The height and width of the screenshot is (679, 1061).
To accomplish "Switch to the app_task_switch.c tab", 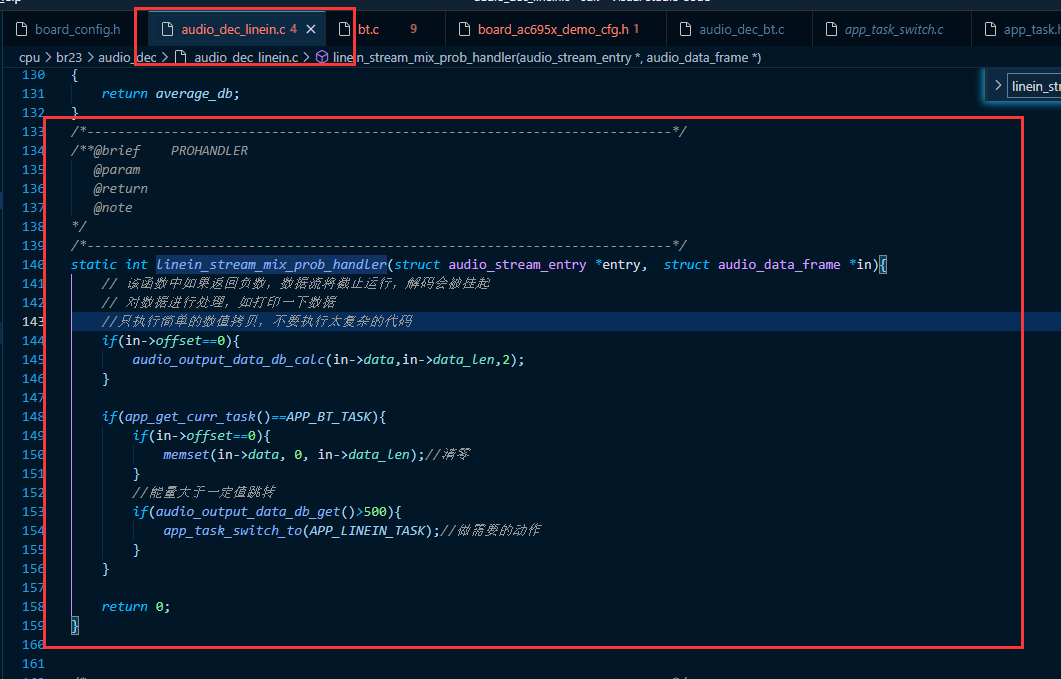I will click(x=894, y=29).
